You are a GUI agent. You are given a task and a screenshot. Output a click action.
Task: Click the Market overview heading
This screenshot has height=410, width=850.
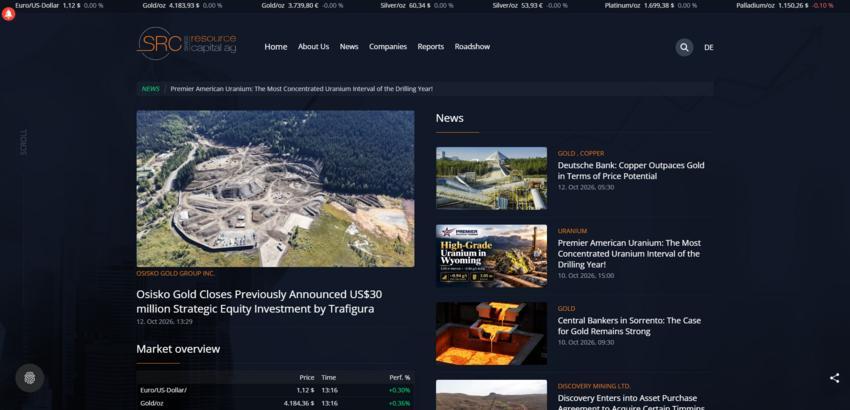coord(178,349)
